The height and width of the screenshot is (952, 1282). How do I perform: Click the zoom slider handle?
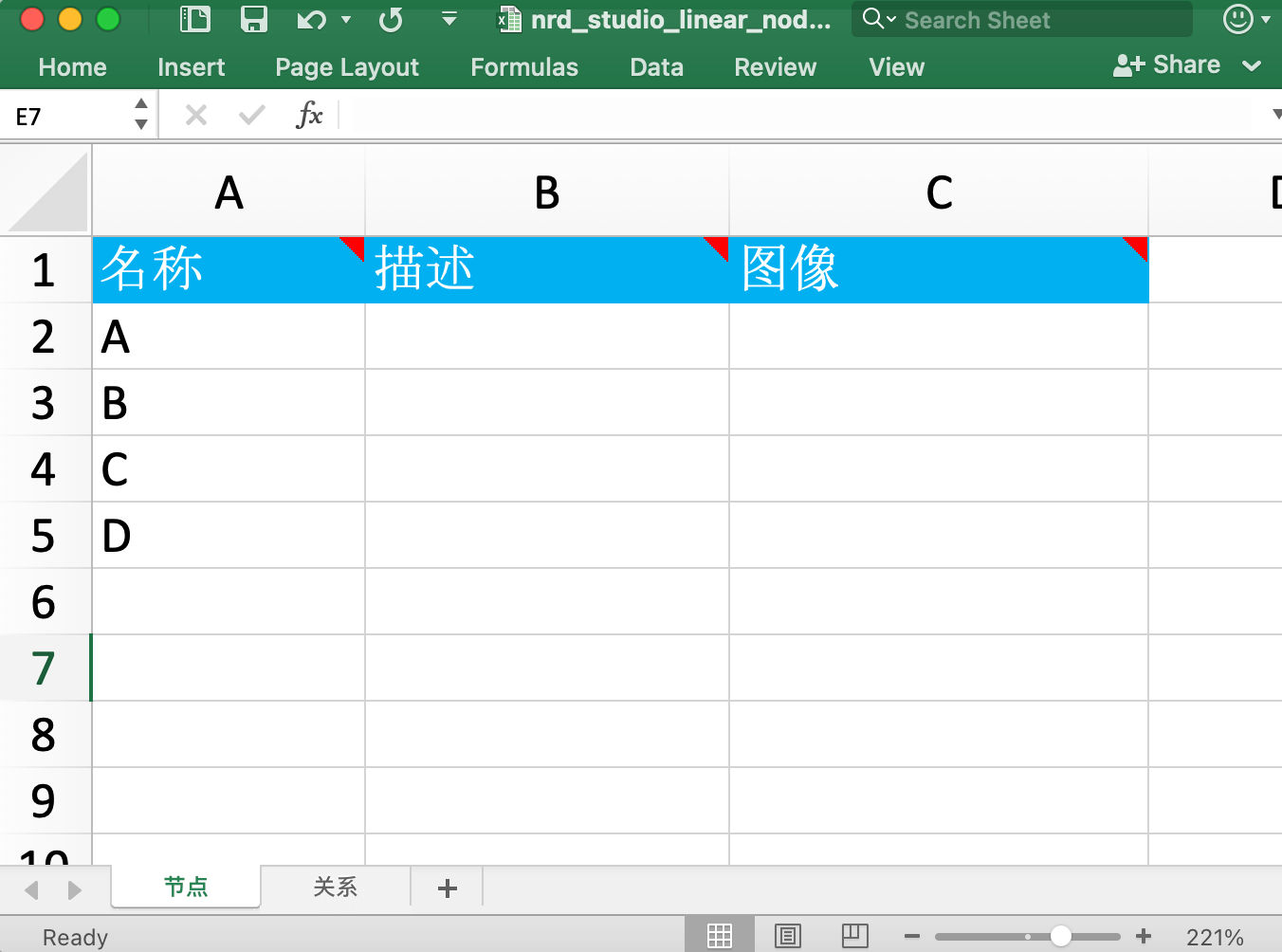1061,937
